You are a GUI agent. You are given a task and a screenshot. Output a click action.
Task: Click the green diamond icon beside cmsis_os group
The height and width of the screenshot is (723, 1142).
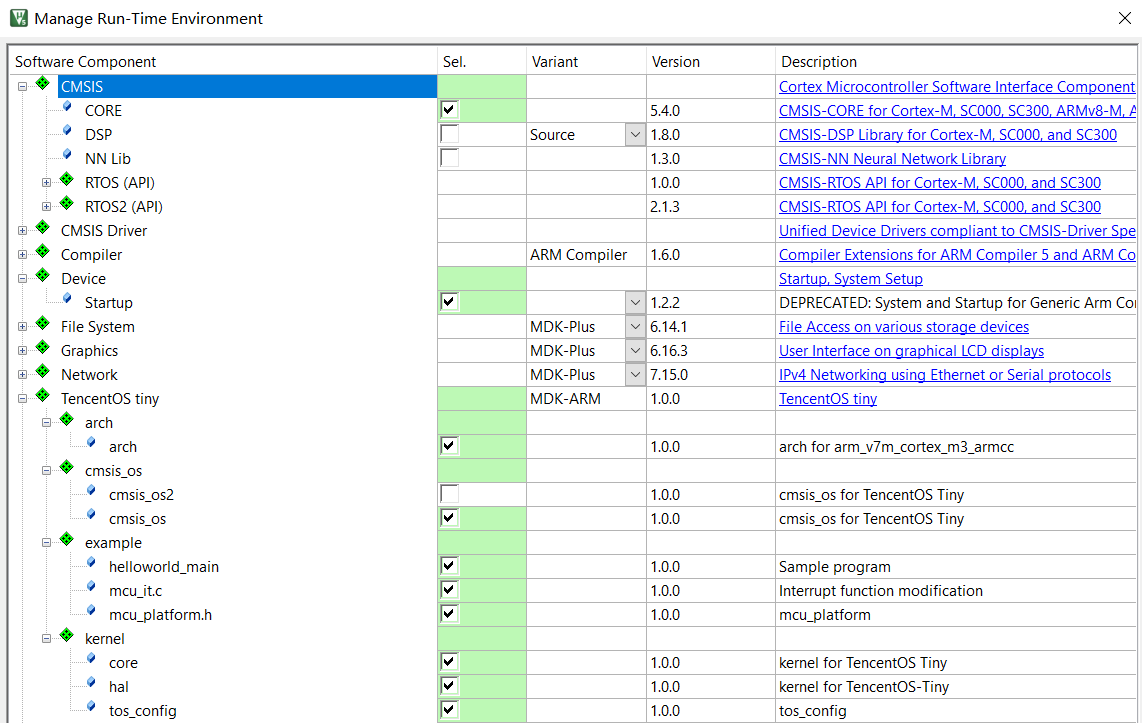67,467
